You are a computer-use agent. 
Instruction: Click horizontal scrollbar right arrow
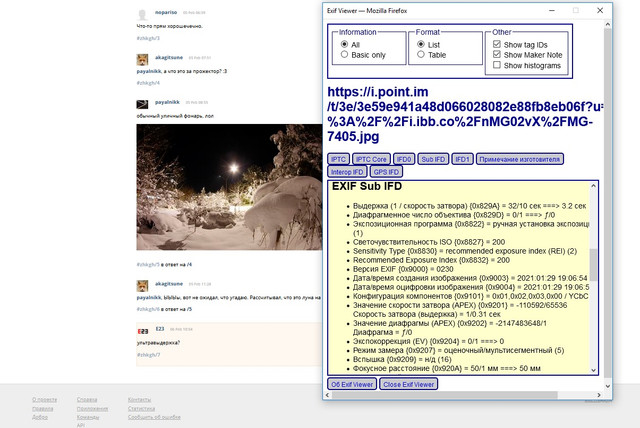click(599, 395)
